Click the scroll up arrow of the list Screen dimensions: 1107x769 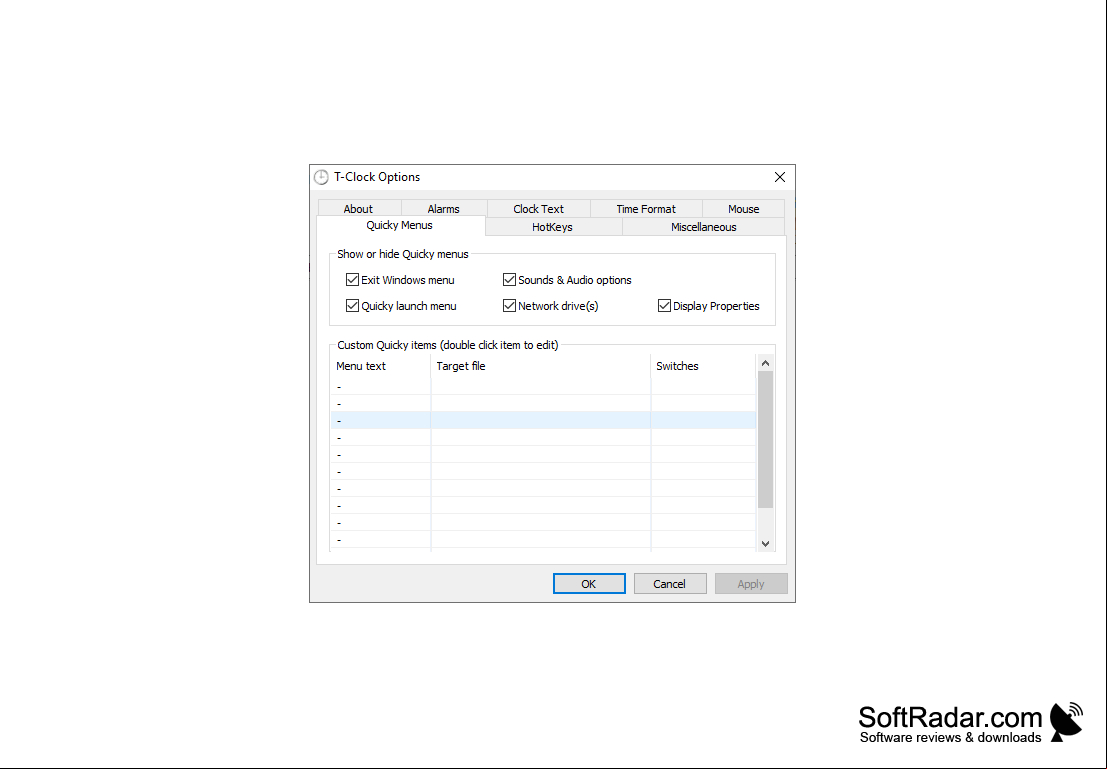(765, 363)
